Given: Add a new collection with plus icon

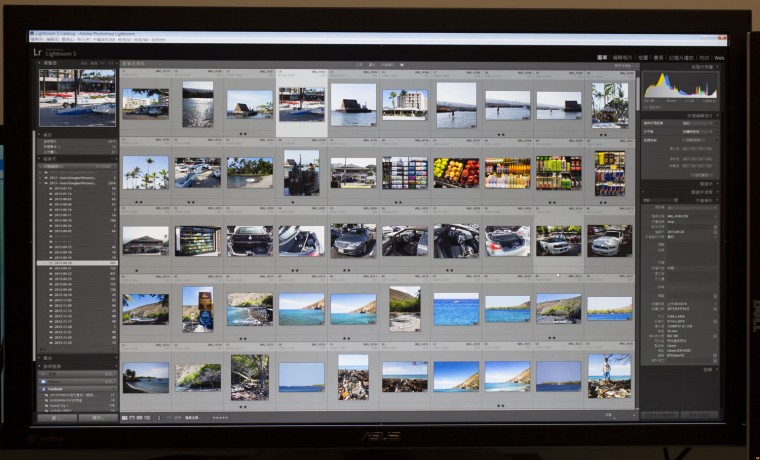Looking at the screenshot, I should (116, 358).
